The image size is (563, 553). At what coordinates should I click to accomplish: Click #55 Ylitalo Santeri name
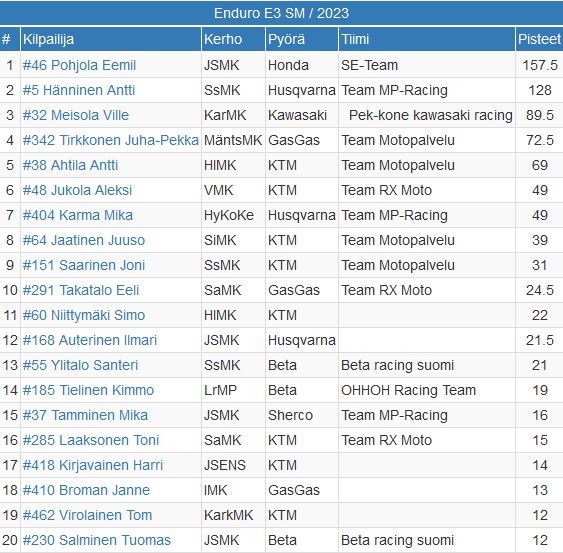click(x=80, y=365)
